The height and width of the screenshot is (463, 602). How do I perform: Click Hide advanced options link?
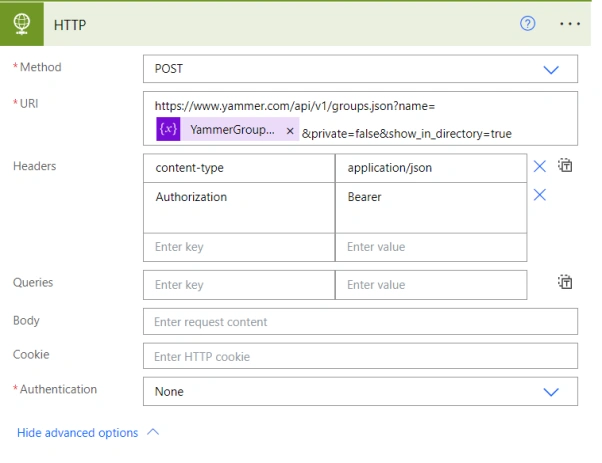click(78, 433)
